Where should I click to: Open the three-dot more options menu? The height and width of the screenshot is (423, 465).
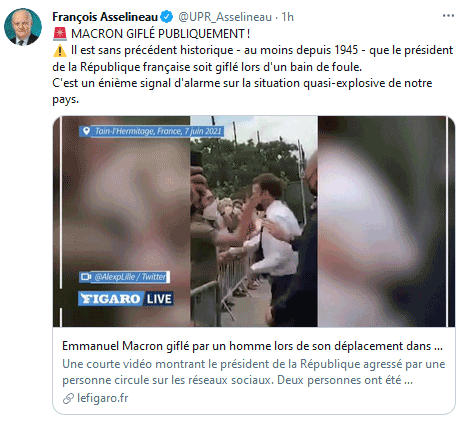(448, 16)
